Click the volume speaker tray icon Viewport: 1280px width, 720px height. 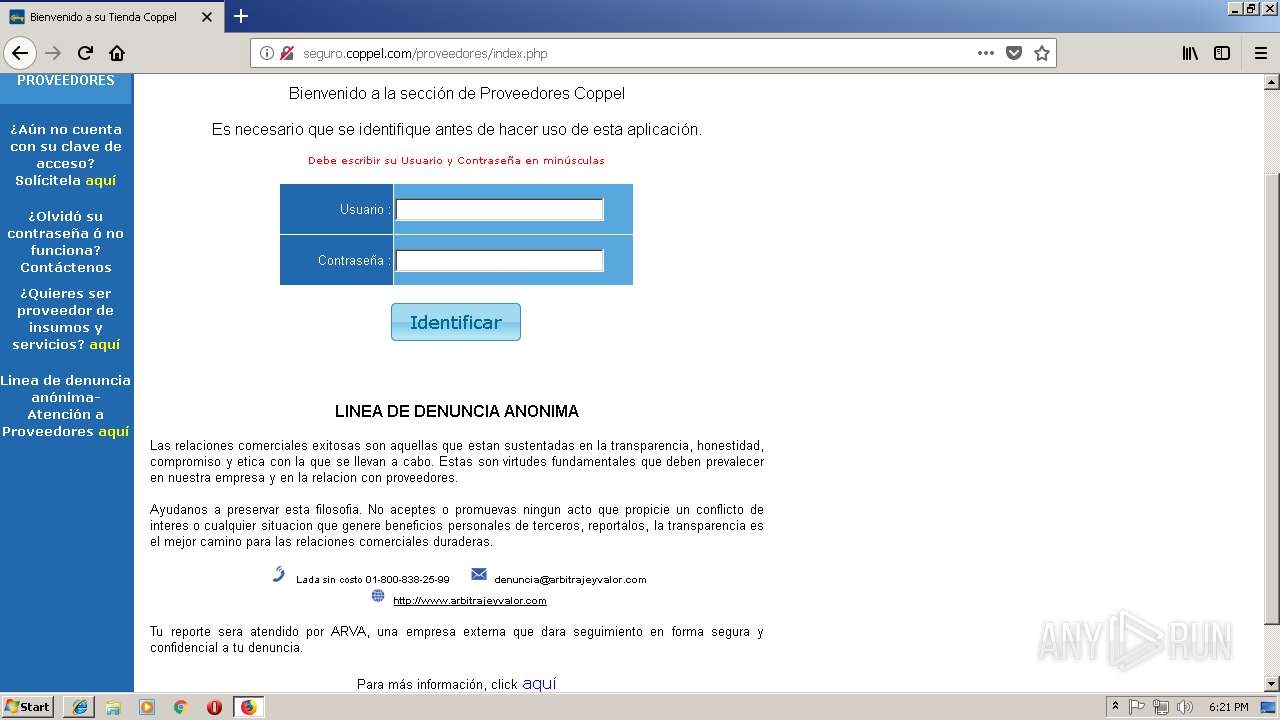tap(1185, 707)
